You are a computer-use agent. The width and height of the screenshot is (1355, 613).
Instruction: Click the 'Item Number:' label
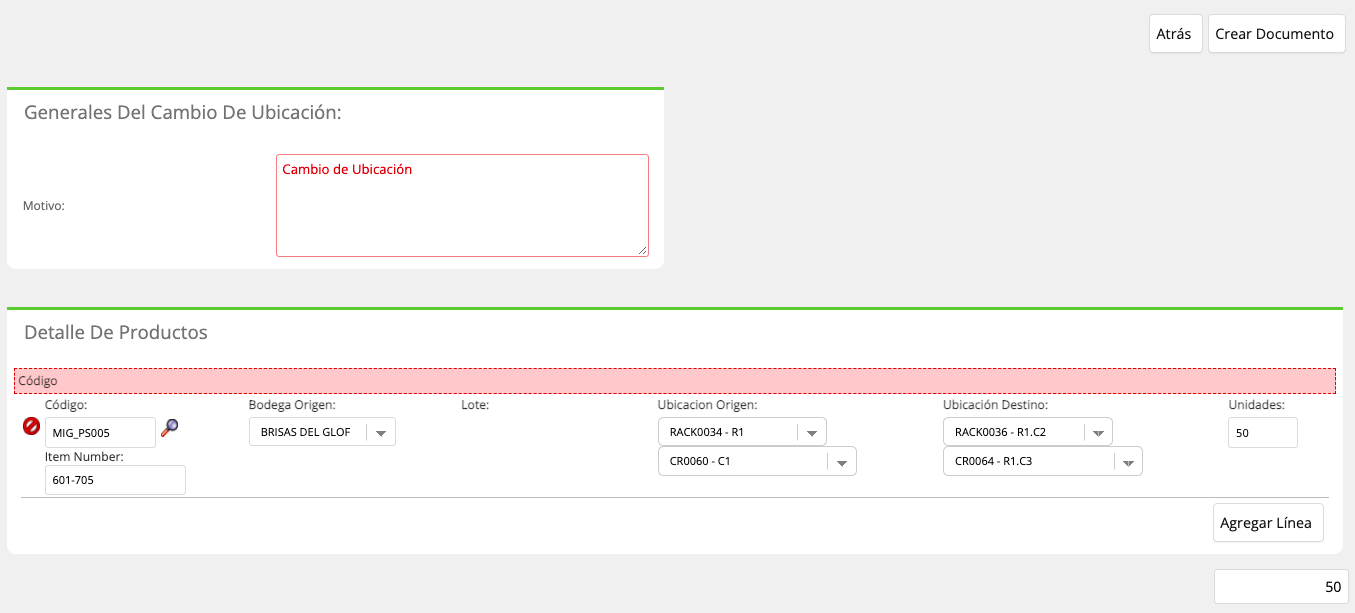pos(84,456)
